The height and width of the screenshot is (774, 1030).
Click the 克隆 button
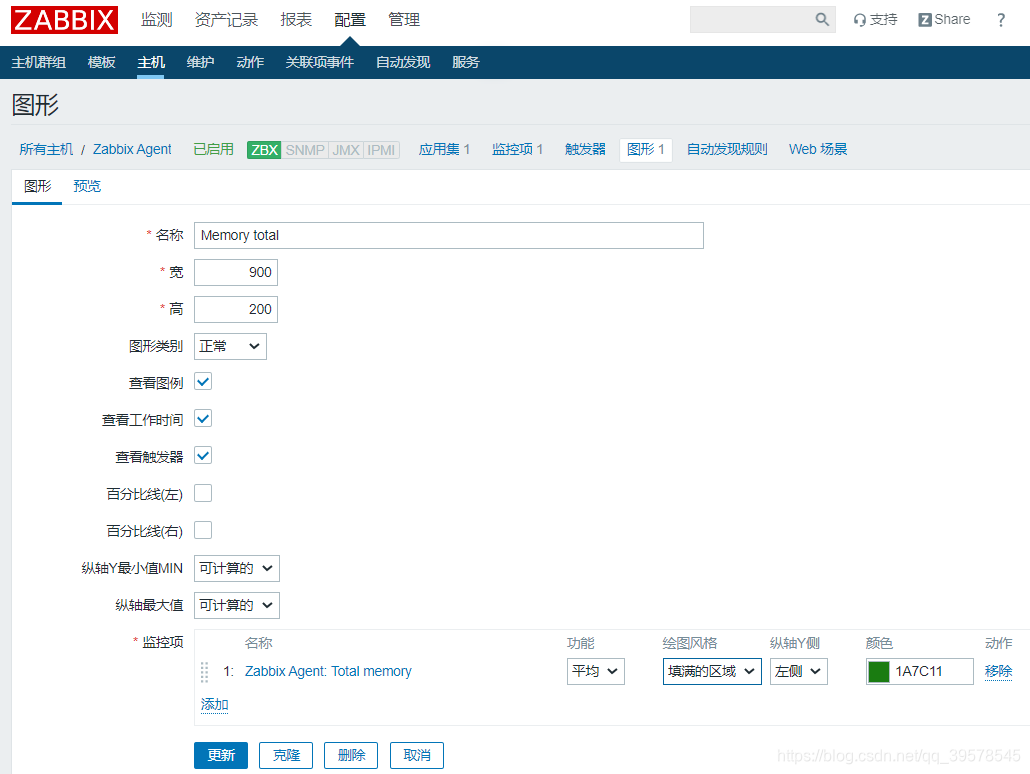tap(286, 756)
